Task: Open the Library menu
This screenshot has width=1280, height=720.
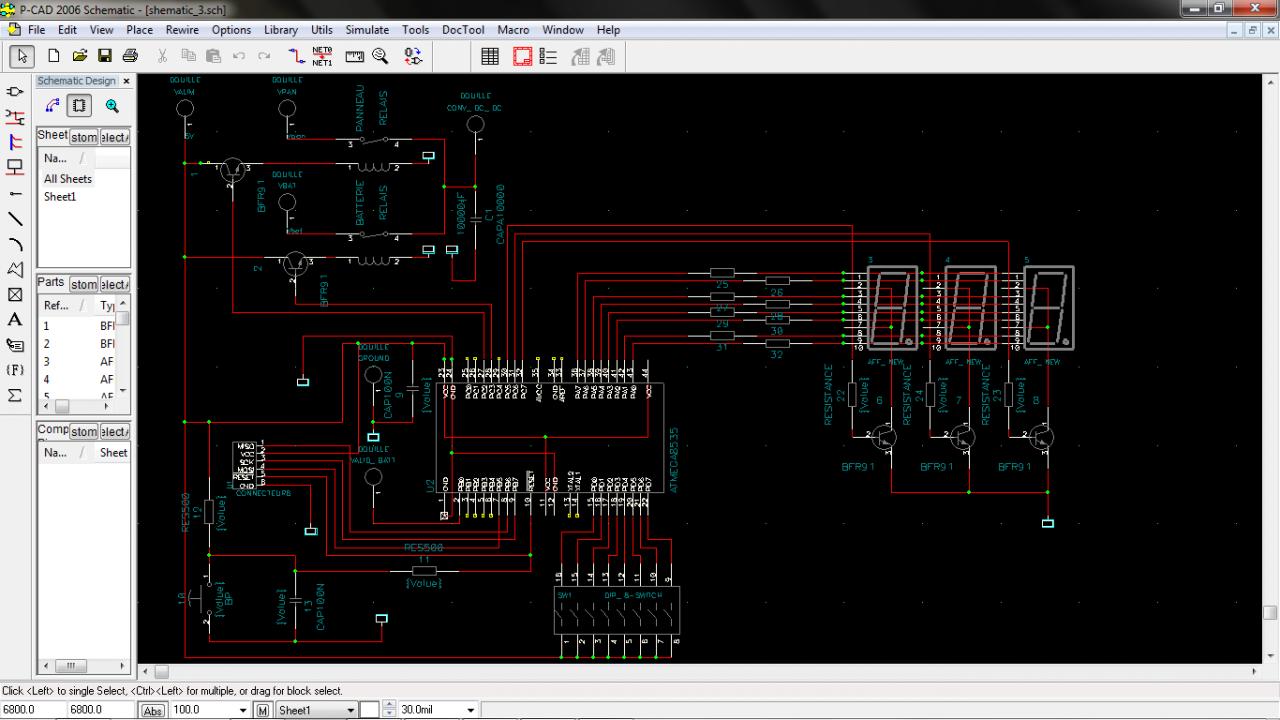Action: tap(281, 30)
